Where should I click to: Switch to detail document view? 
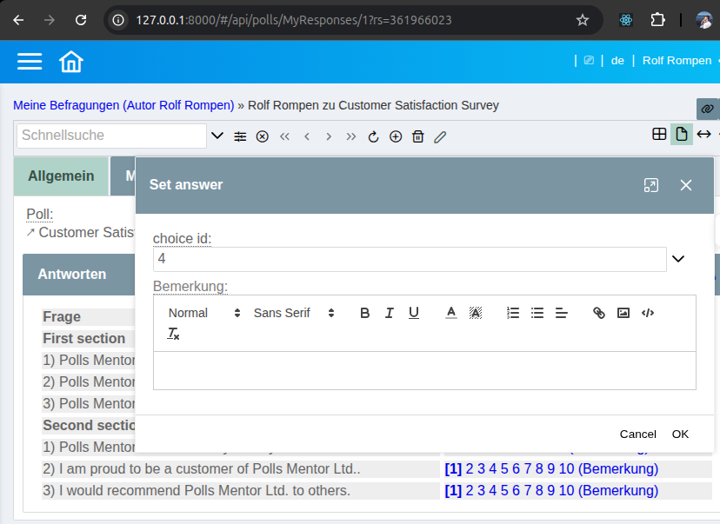click(681, 134)
